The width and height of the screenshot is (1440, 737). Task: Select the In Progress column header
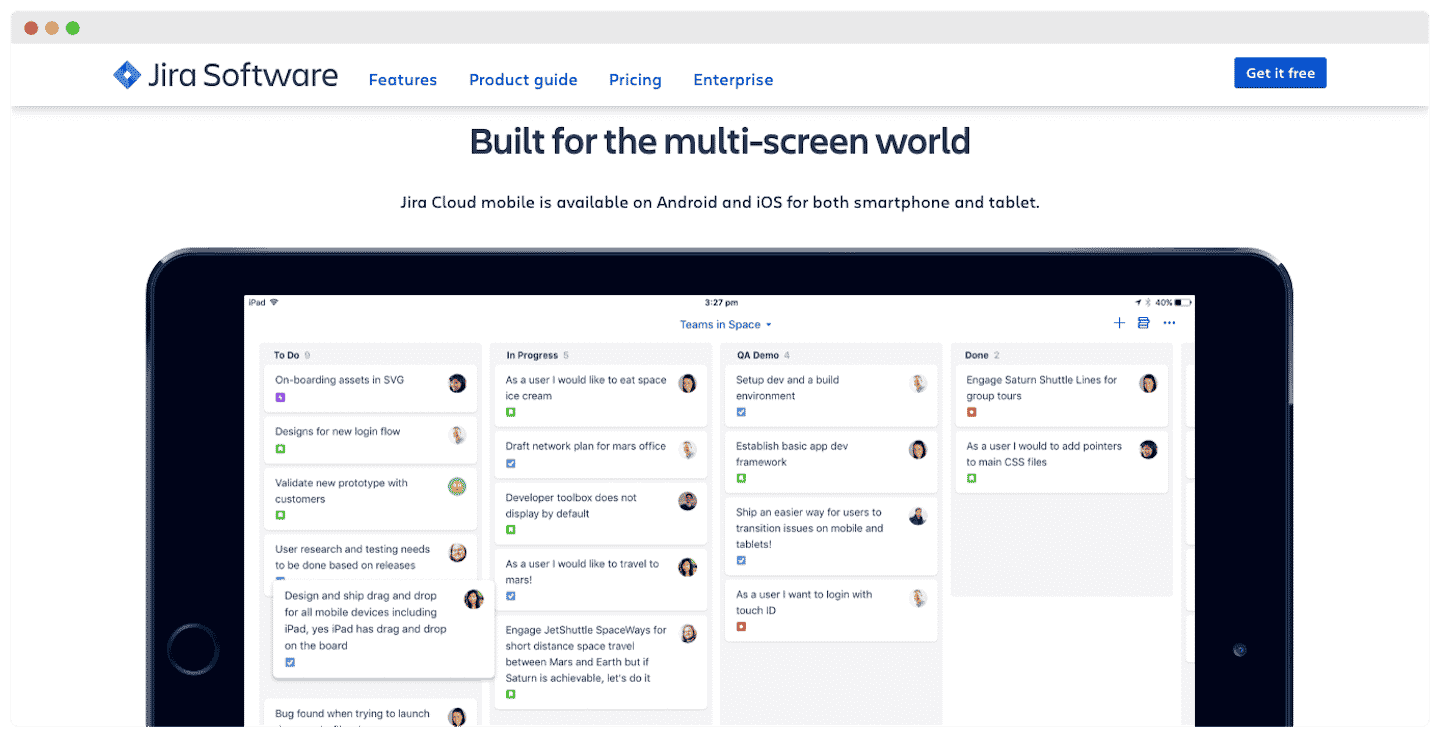click(537, 355)
